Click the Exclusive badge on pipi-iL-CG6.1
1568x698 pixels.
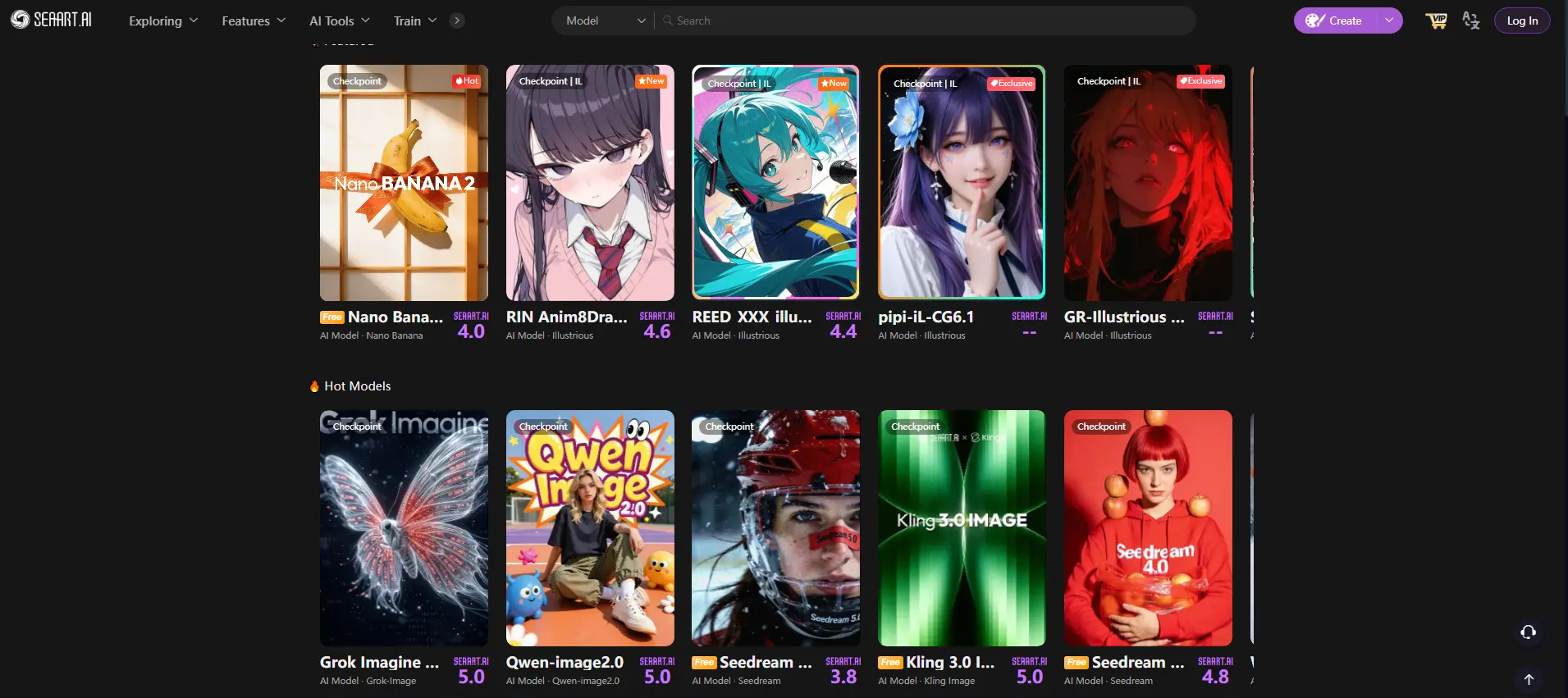[1011, 84]
